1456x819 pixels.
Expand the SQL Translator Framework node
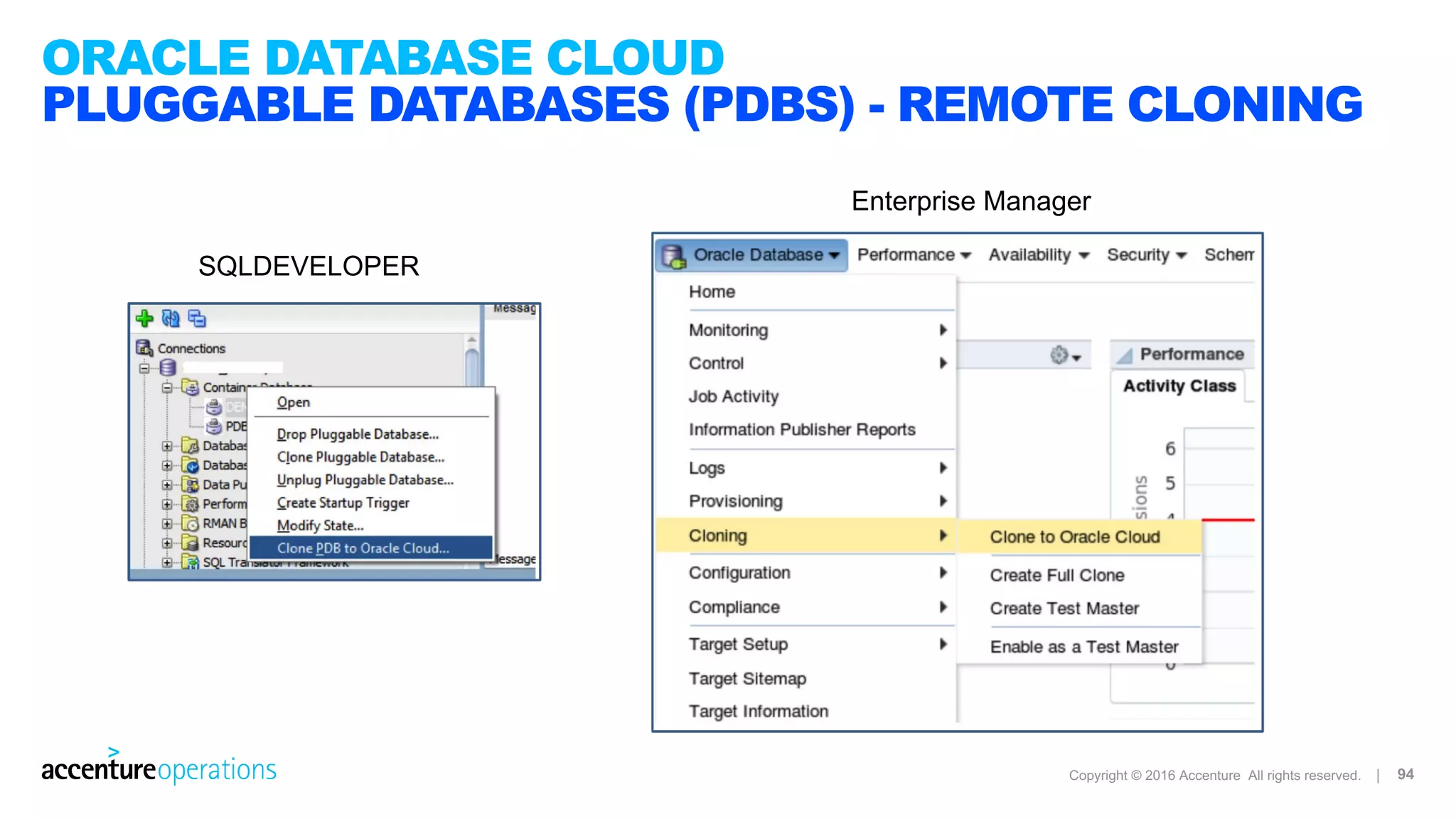tap(167, 562)
